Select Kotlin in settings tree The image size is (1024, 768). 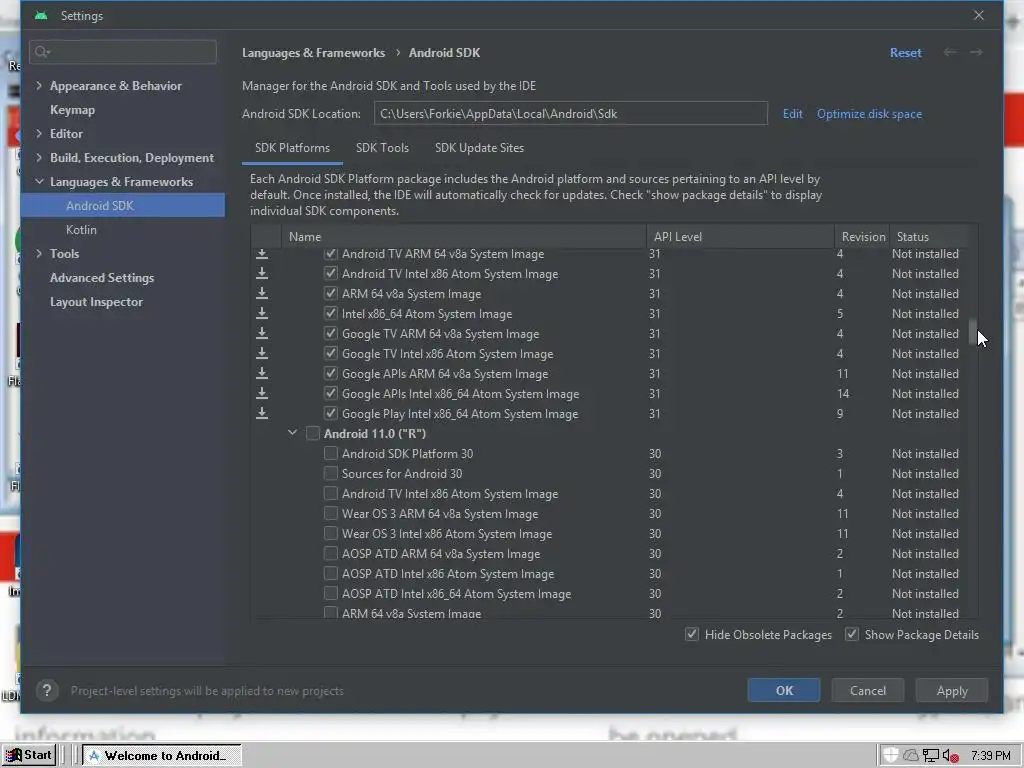81,230
